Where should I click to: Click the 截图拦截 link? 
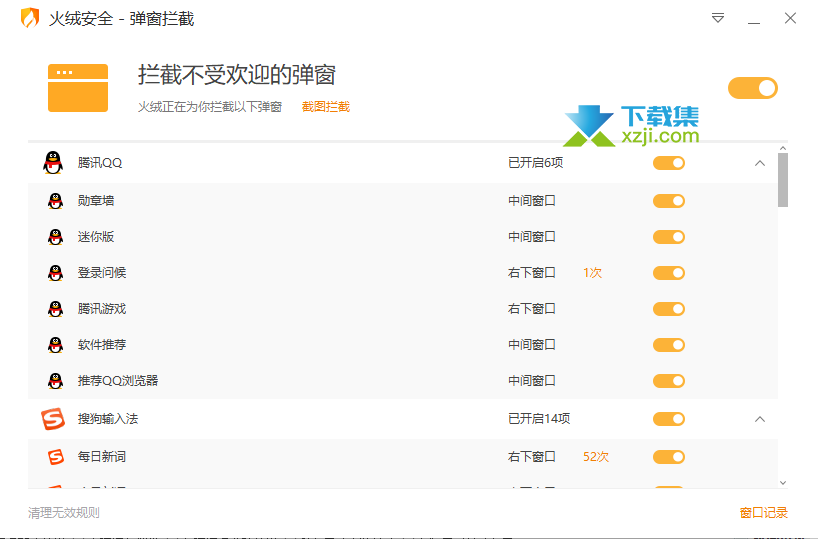[326, 107]
